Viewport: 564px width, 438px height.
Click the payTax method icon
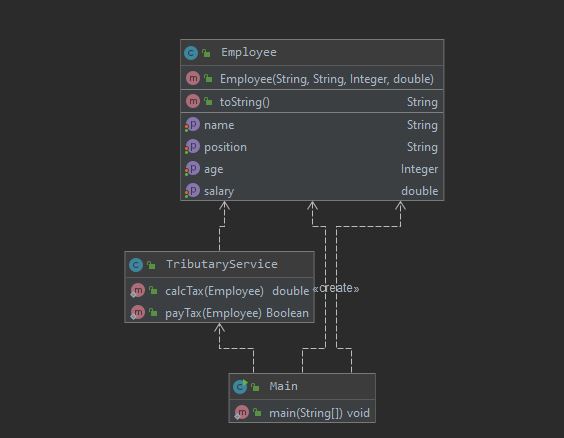click(x=137, y=312)
